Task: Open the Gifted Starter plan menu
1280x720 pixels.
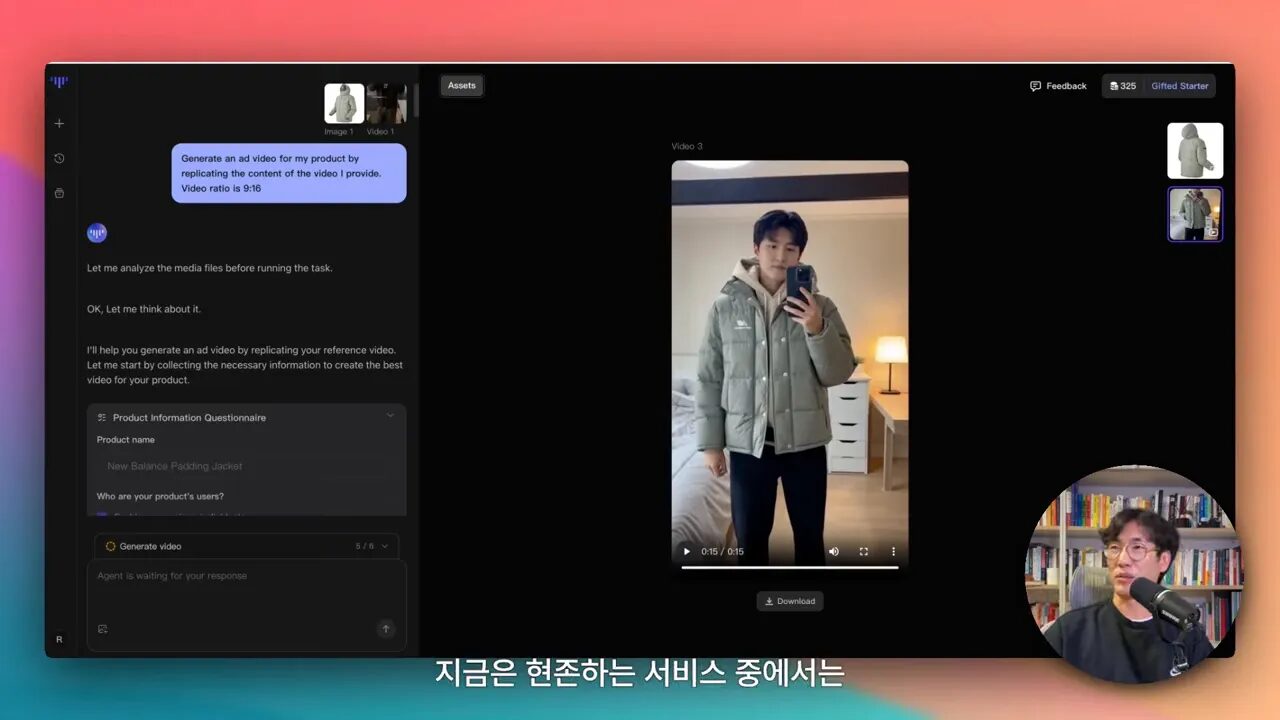Action: [1179, 86]
